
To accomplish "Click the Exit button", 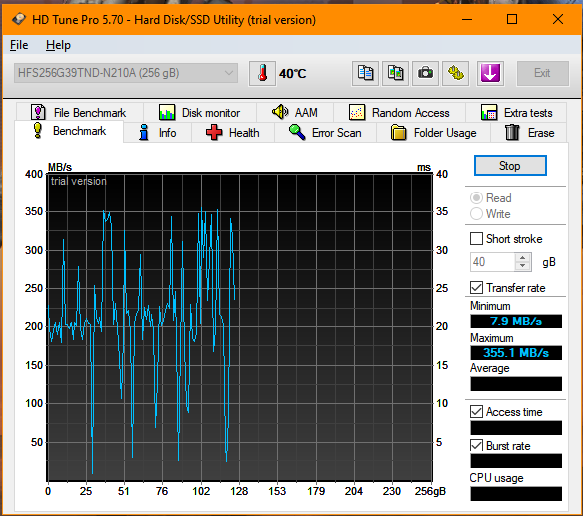I will click(x=542, y=73).
